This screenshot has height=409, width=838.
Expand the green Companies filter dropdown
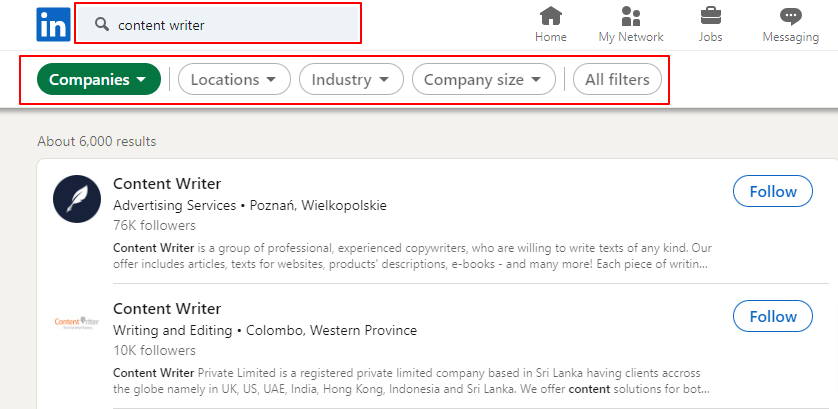click(x=99, y=79)
